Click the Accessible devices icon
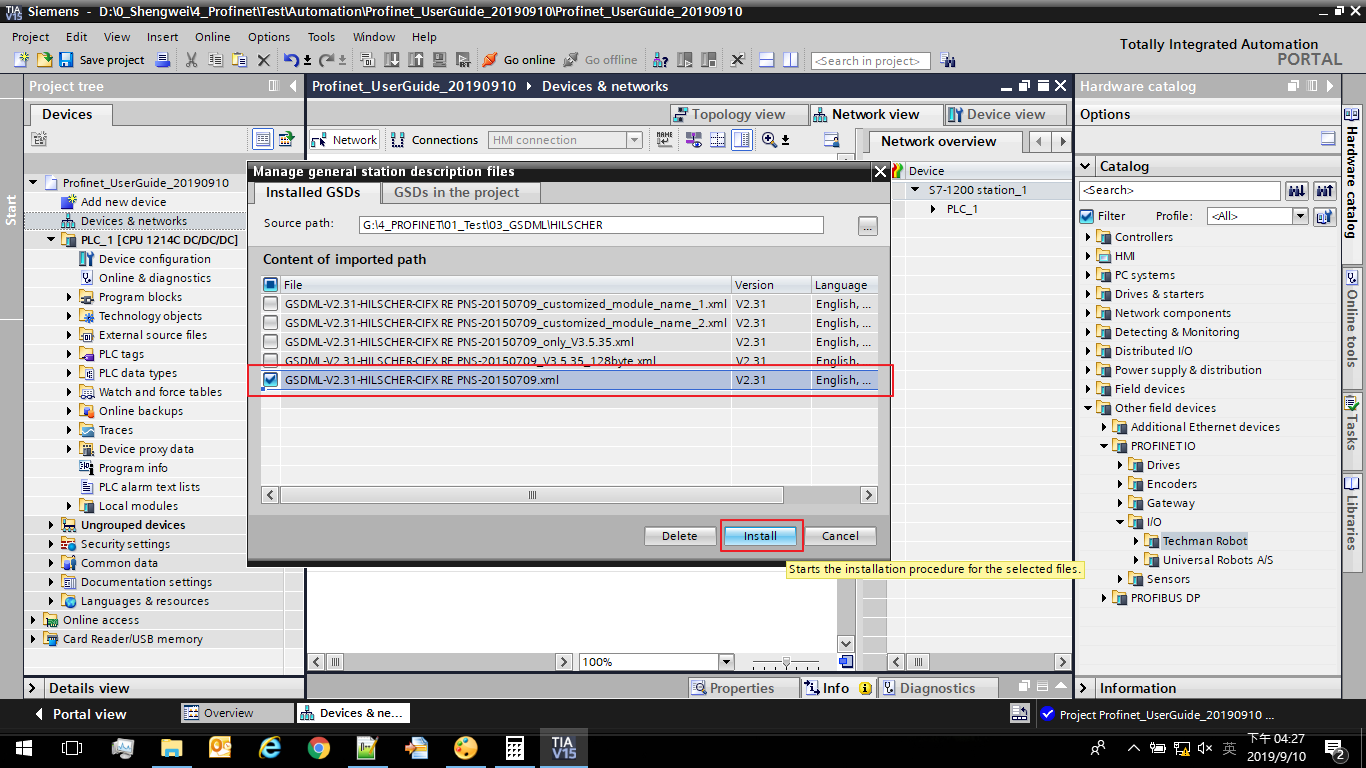The height and width of the screenshot is (768, 1366). click(x=661, y=60)
